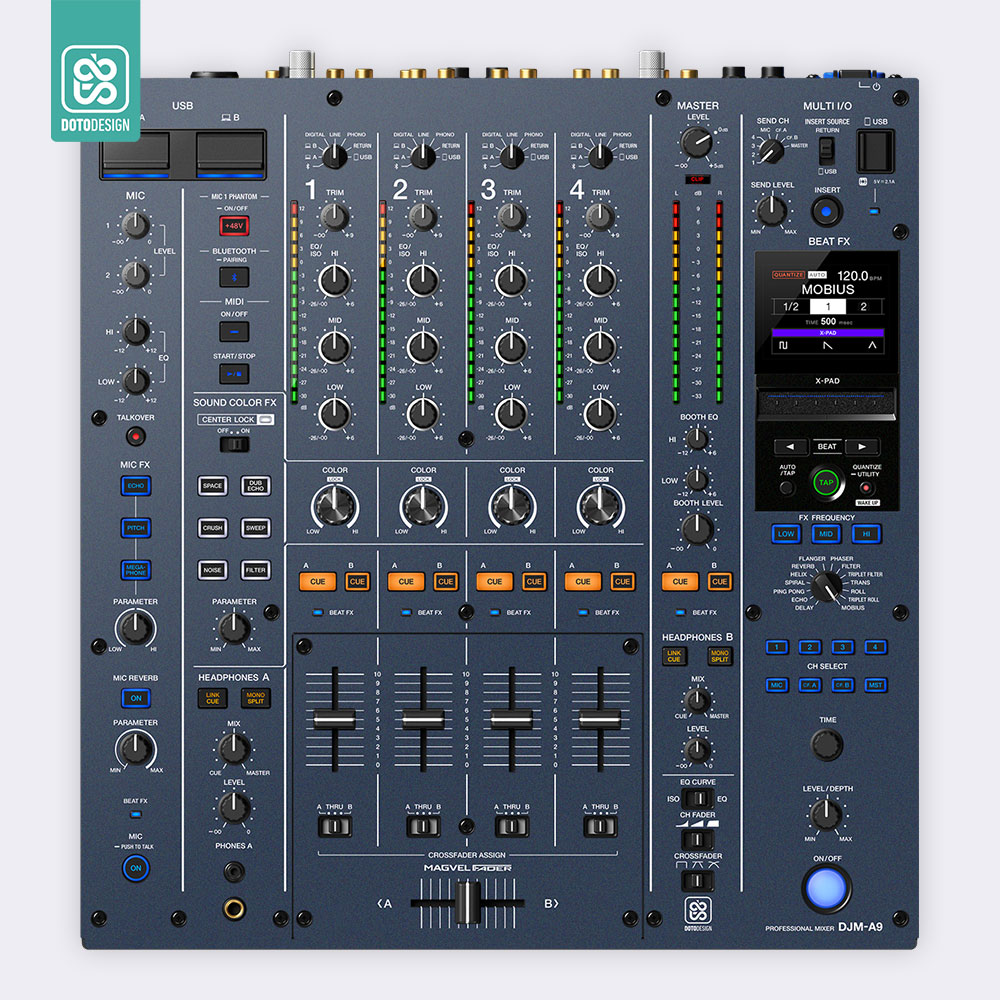This screenshot has width=1000, height=1000.
Task: Click channel 3 COLOR knob
Action: [x=512, y=506]
